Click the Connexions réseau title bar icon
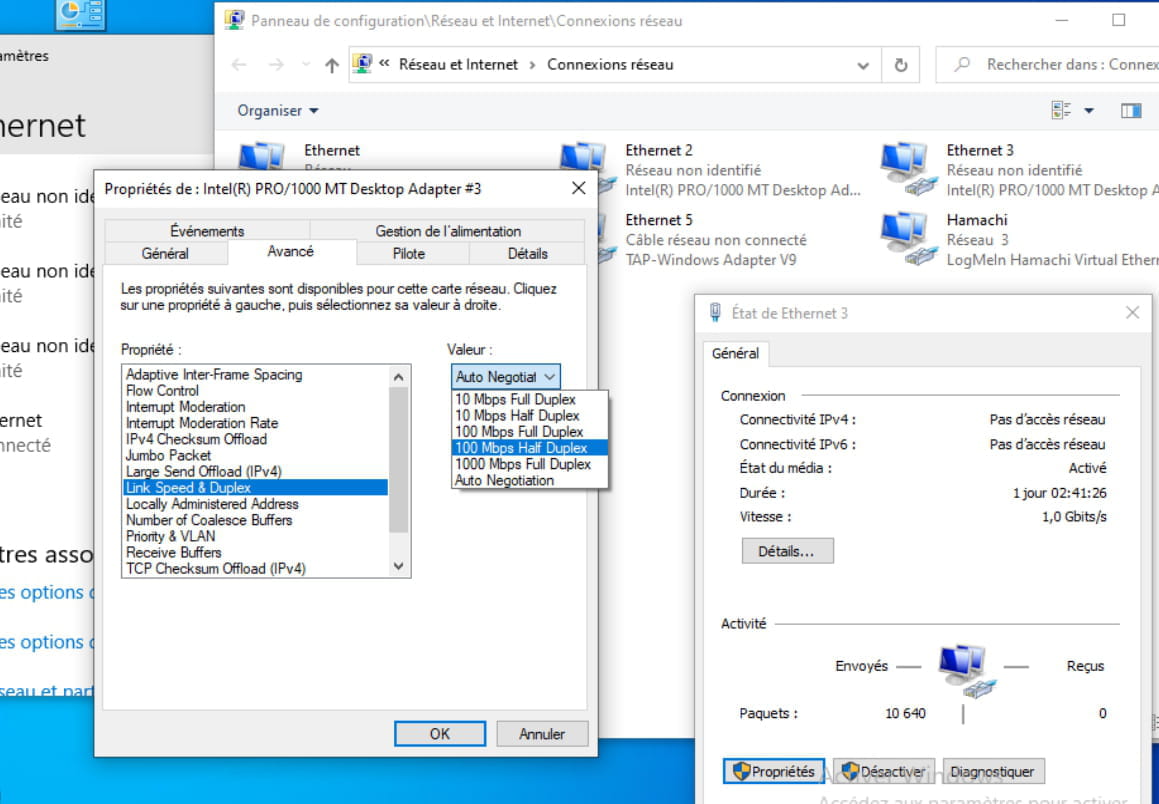The image size is (1159, 804). coord(234,20)
